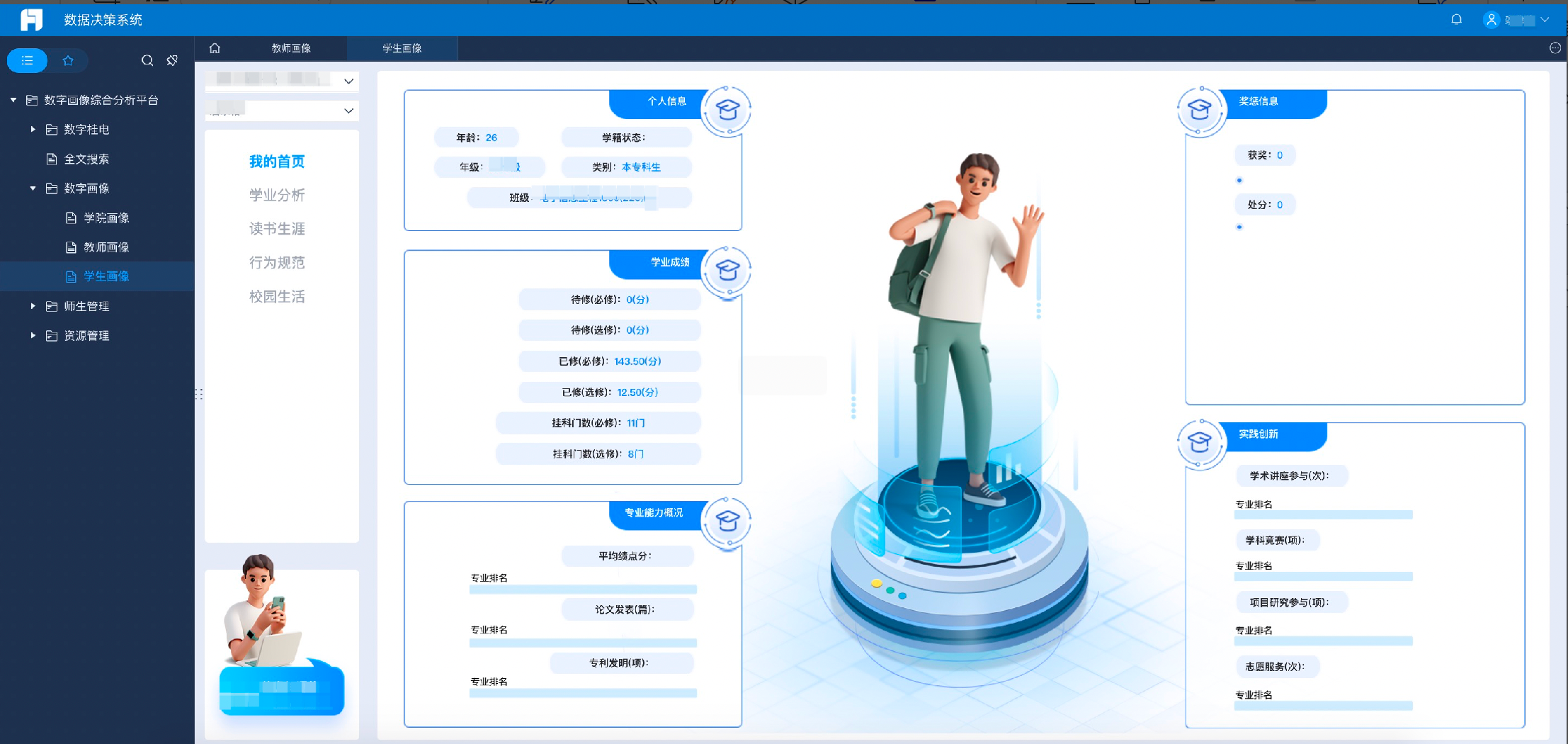Collapse the 数字画像 tree folder

point(33,188)
